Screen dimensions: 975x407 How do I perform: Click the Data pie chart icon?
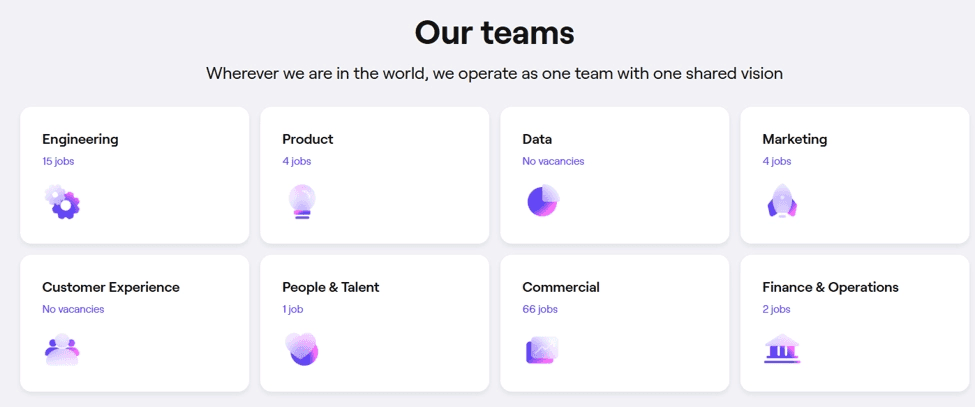[543, 200]
